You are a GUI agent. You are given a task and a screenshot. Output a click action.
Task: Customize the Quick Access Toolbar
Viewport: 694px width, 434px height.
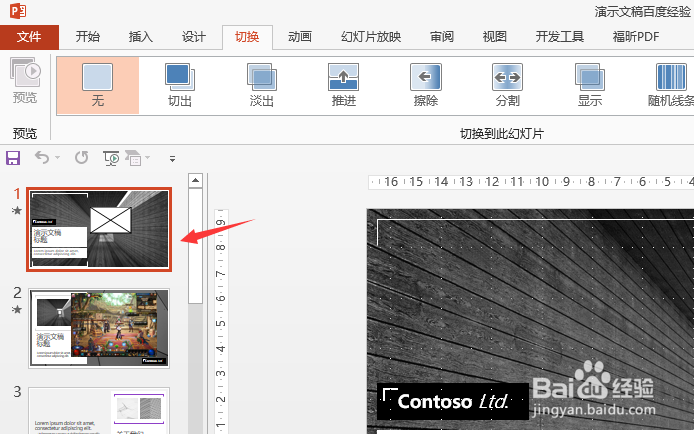[173, 158]
